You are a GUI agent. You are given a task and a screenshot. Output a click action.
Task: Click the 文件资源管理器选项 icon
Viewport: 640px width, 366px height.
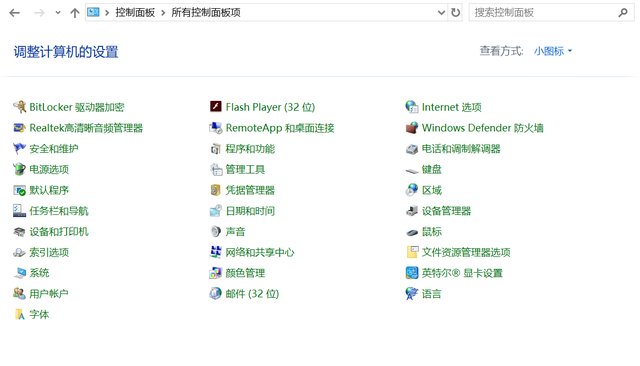(412, 252)
